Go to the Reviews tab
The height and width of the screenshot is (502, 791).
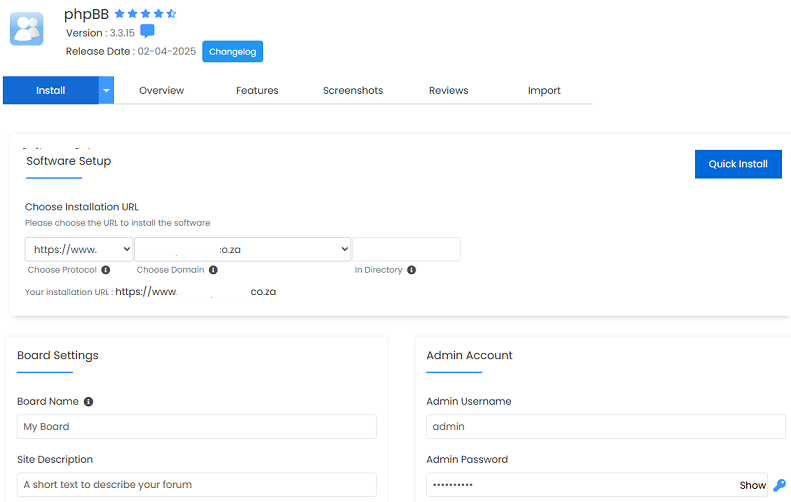click(x=448, y=90)
